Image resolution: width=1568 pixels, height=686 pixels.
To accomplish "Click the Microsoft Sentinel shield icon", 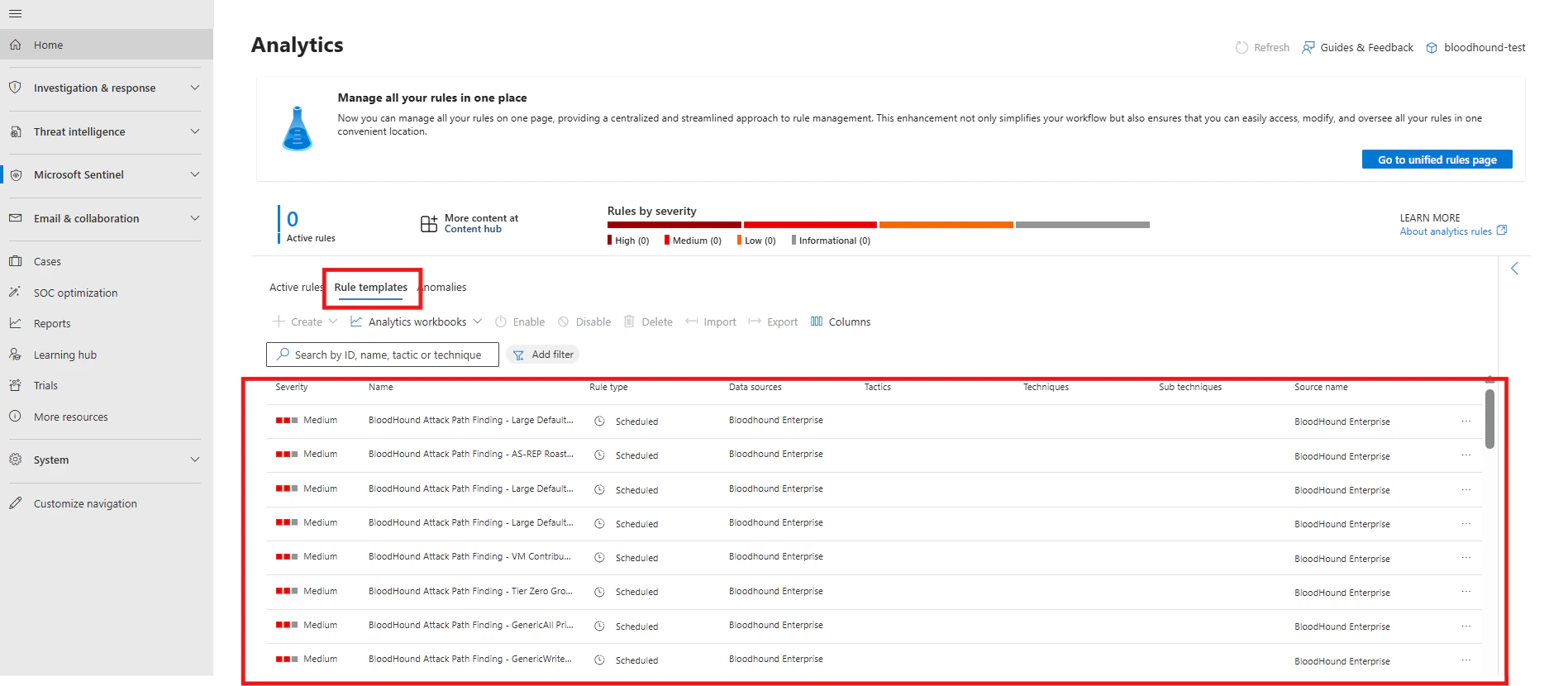I will [15, 174].
